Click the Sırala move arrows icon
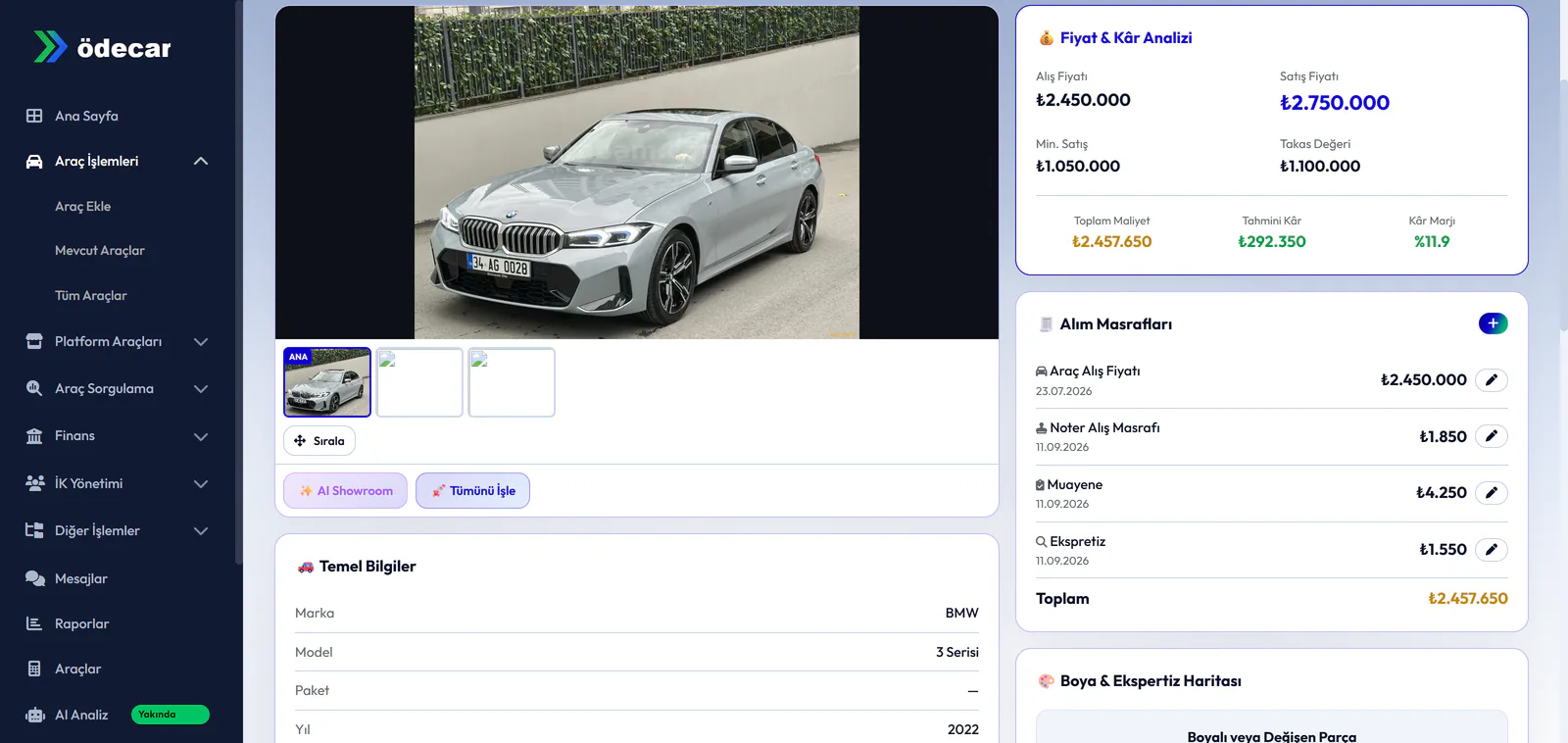Viewport: 1568px width, 743px height. pyautogui.click(x=300, y=441)
